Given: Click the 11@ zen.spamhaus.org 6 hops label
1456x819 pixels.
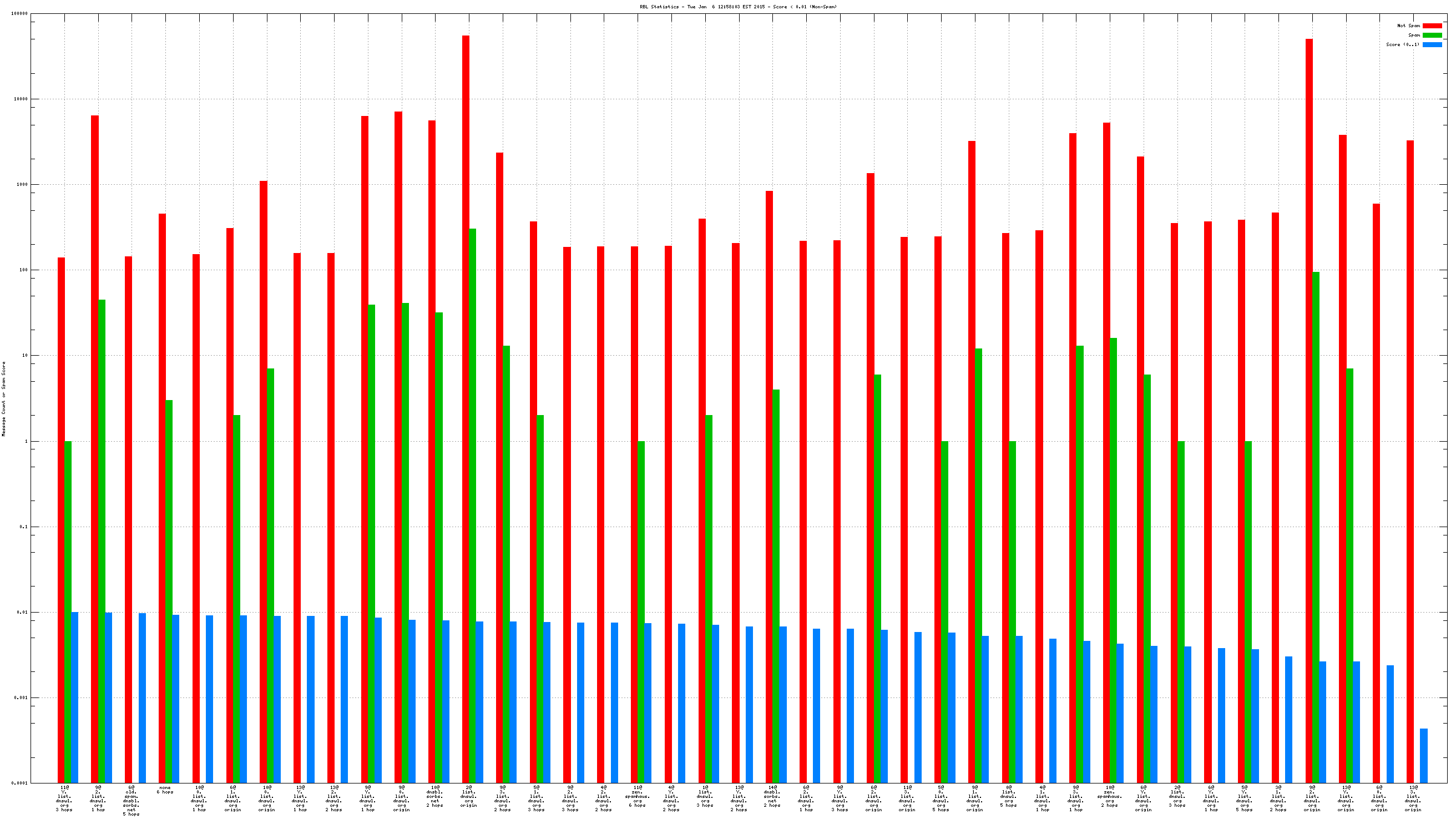Looking at the screenshot, I should 638,796.
